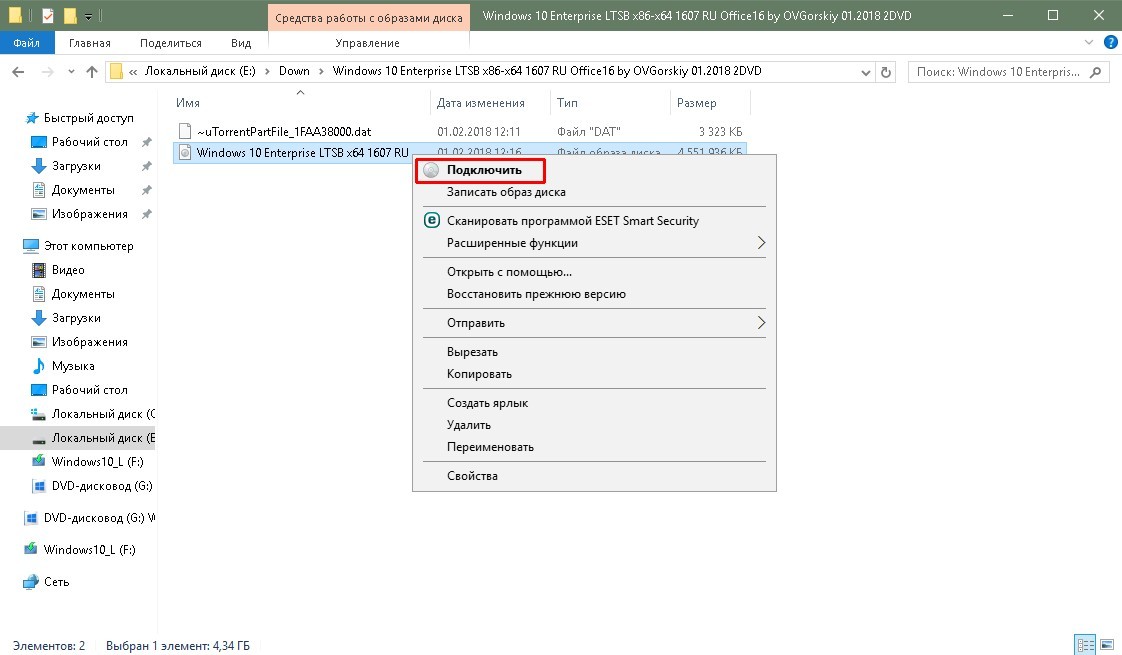Open recent locations dropdown arrow

[71, 72]
